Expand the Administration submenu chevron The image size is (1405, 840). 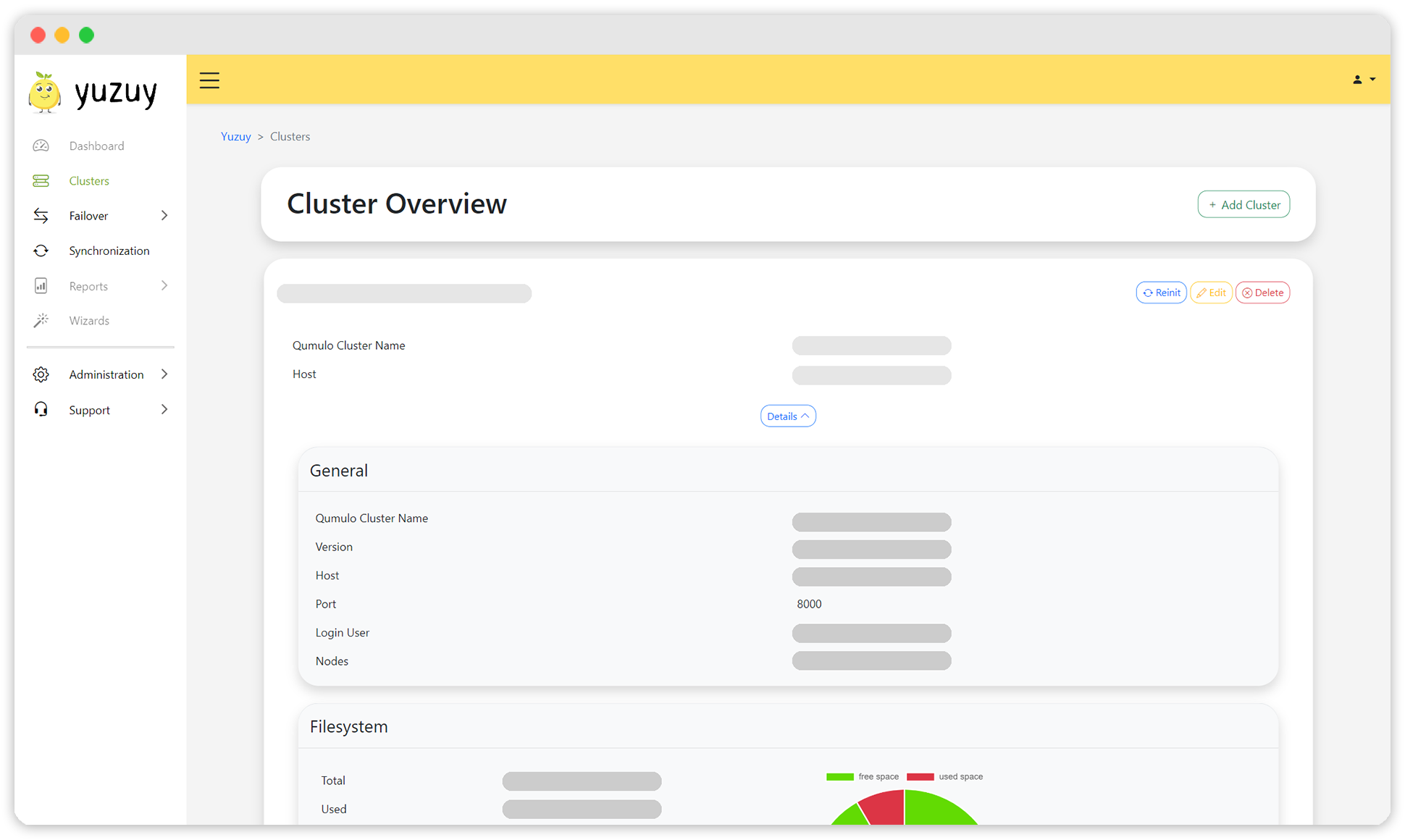(x=164, y=374)
